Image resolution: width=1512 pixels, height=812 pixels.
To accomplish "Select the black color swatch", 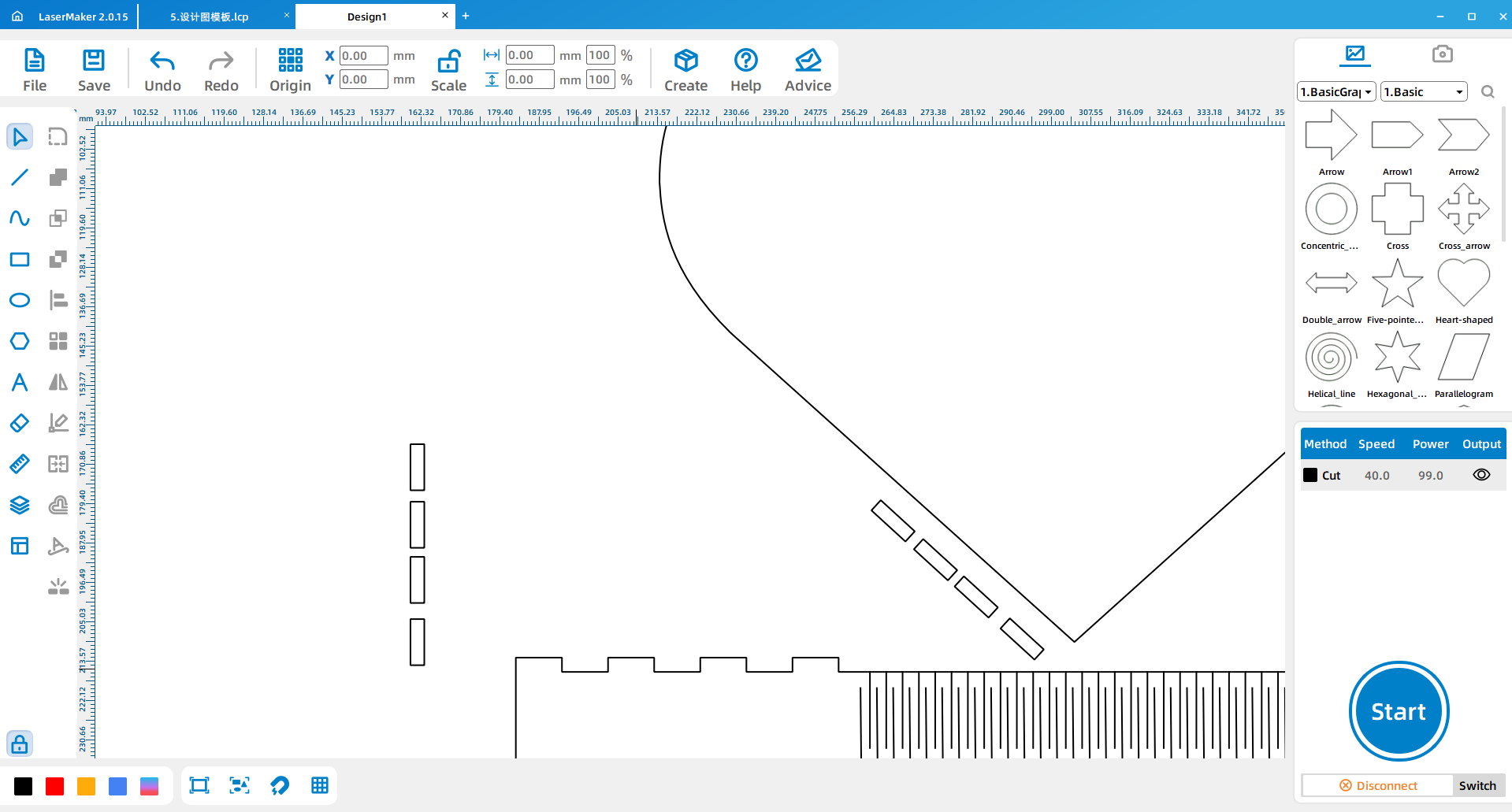I will (23, 786).
